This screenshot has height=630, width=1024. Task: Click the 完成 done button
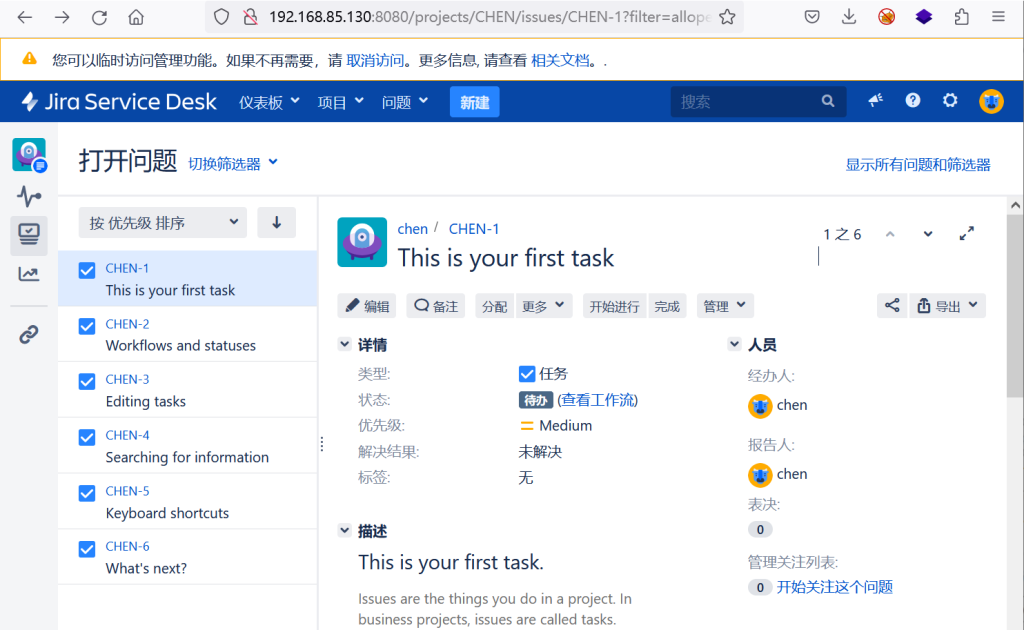[667, 306]
